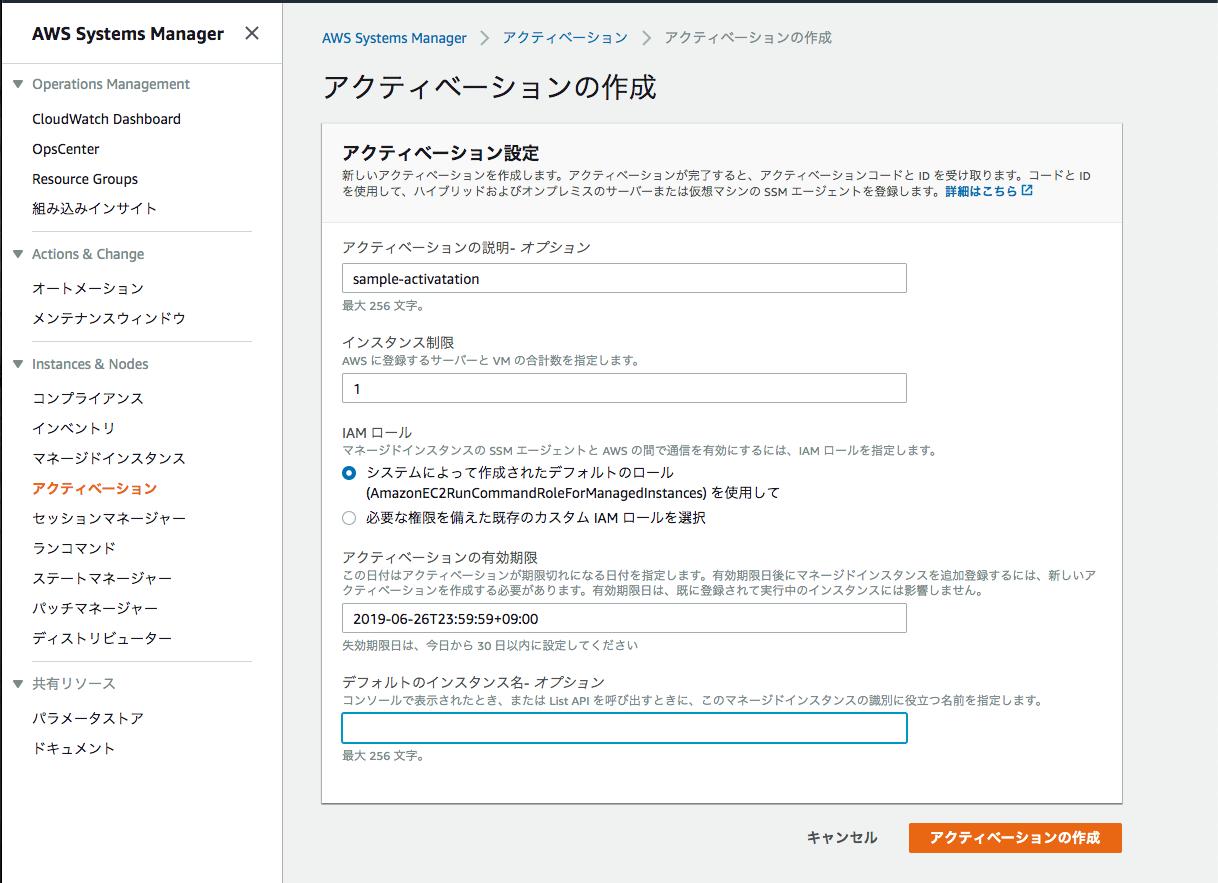Return to アクティベーション via breadcrumb
Screen dimensions: 1218x883
[x=566, y=38]
